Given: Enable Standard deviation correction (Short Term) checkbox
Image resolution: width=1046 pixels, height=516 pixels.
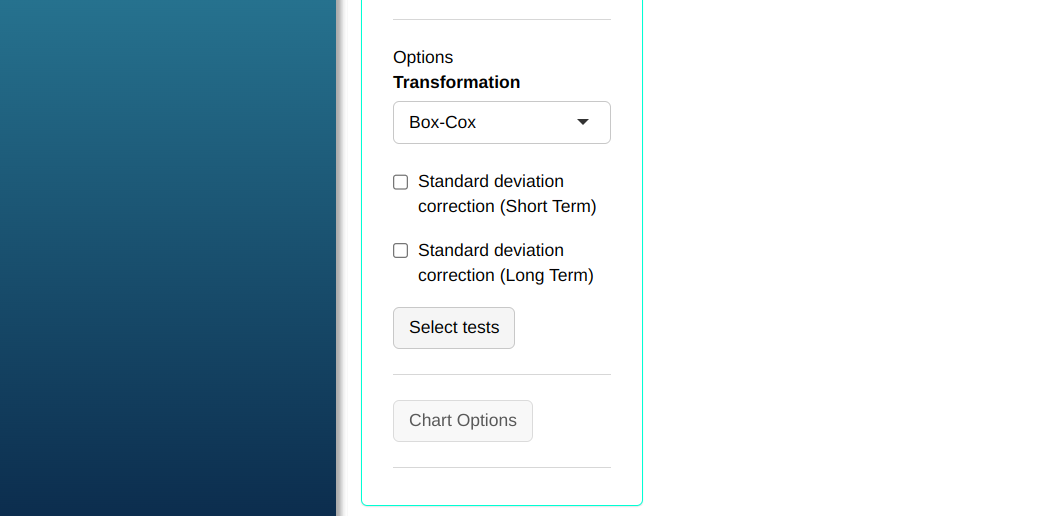Looking at the screenshot, I should point(401,182).
